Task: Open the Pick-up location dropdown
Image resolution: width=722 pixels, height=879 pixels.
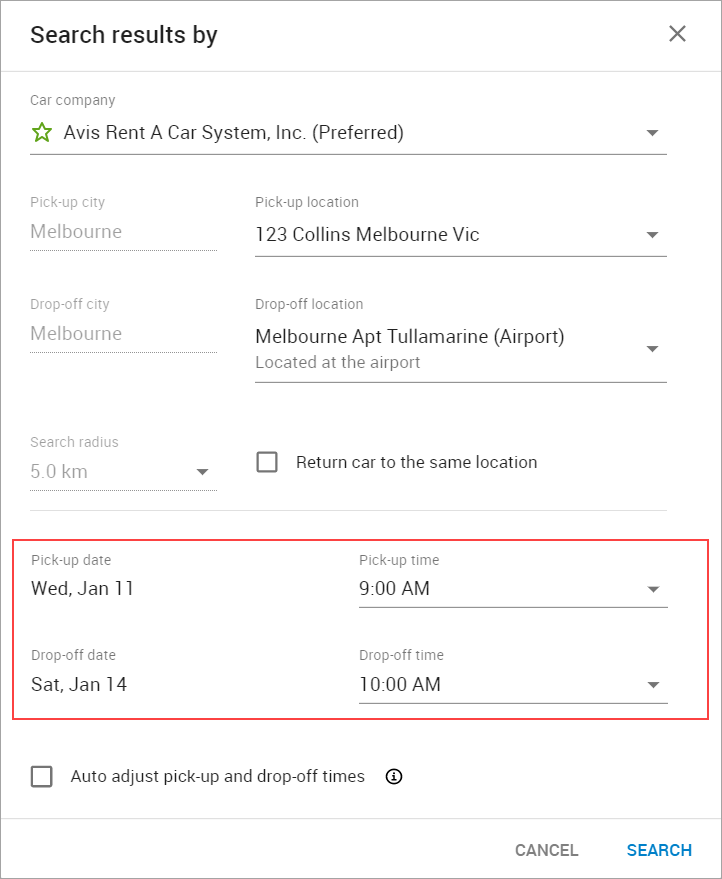Action: (460, 235)
